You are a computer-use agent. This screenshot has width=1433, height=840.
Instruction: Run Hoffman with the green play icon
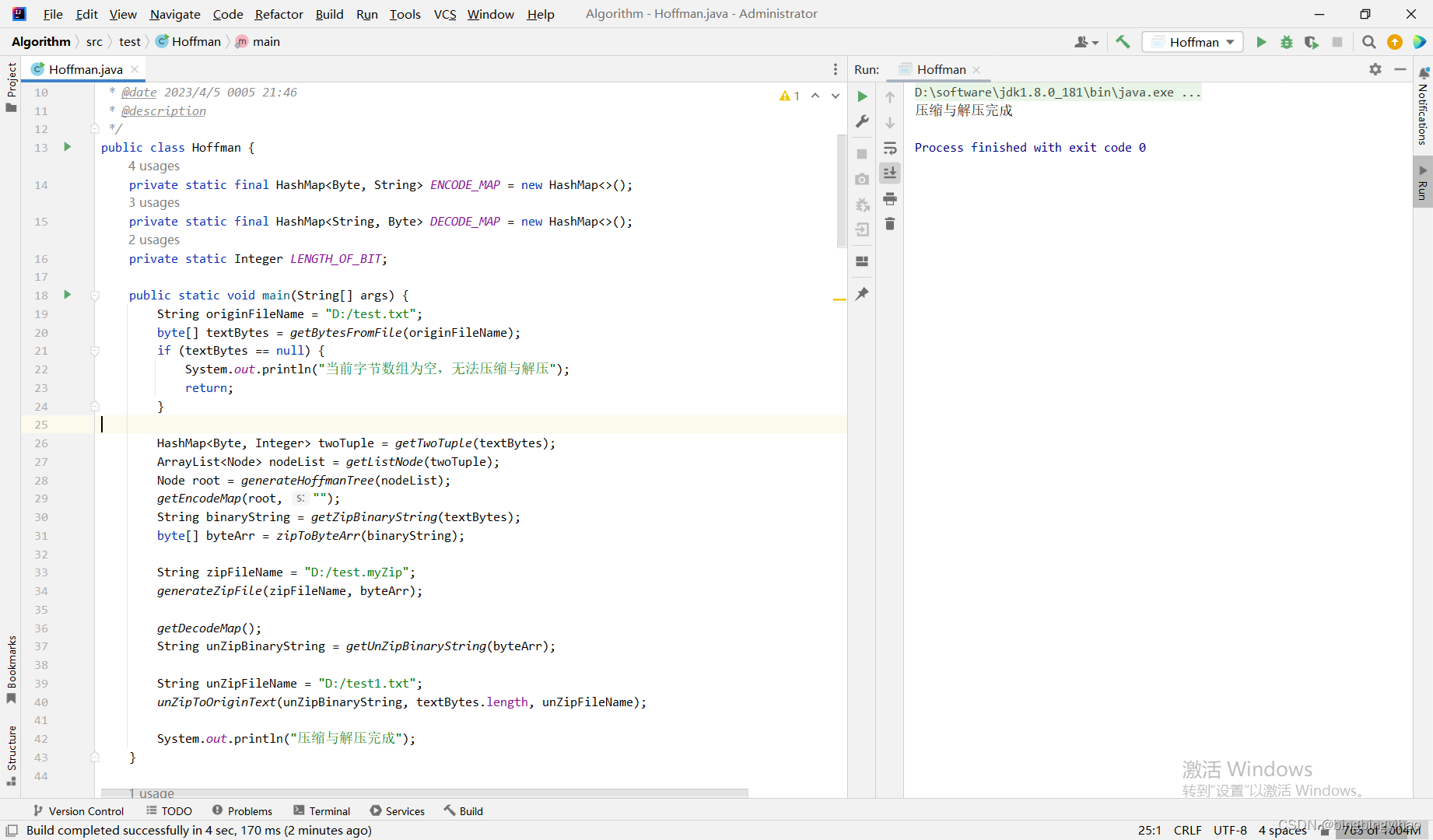click(x=1261, y=42)
